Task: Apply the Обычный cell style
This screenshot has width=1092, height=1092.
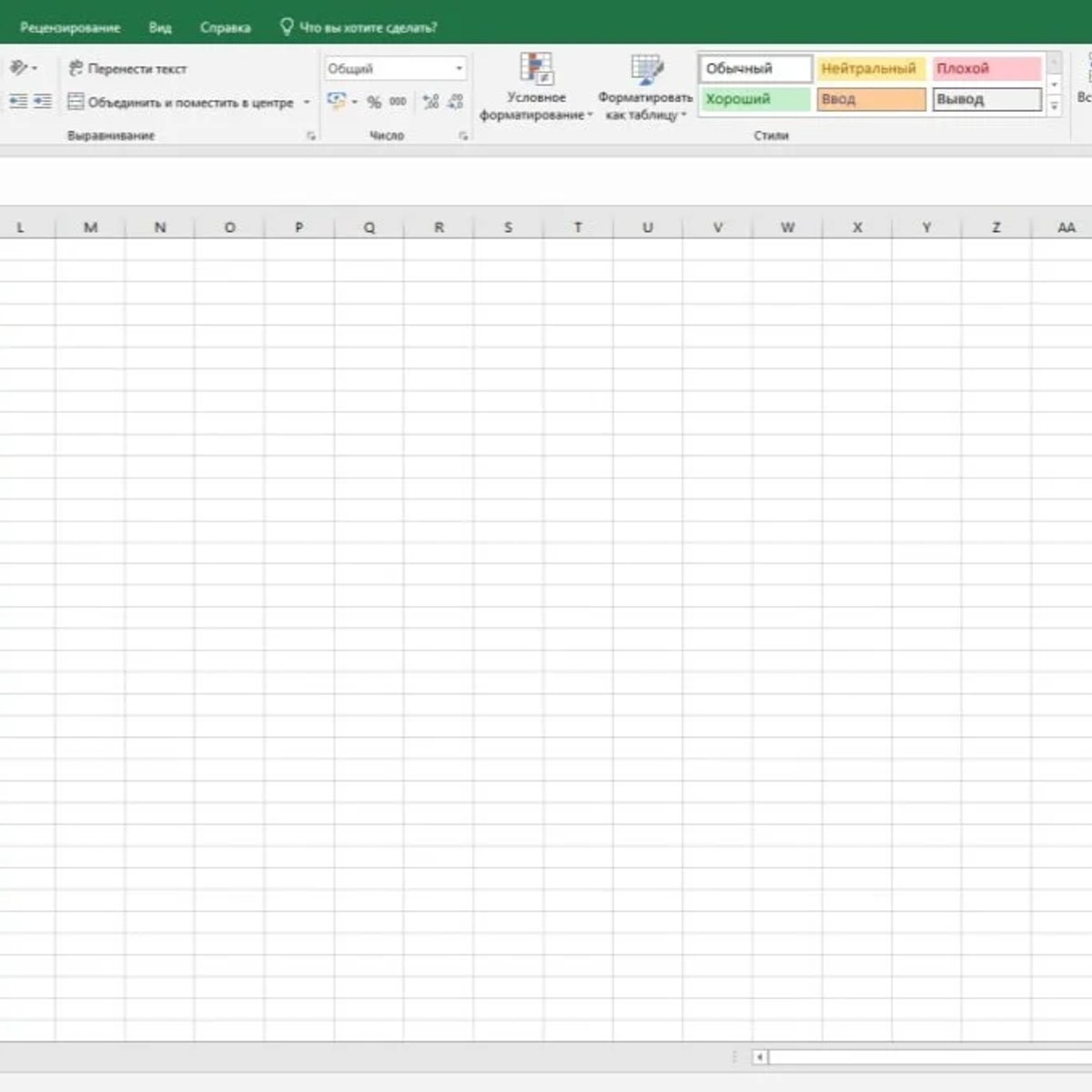Action: click(754, 68)
